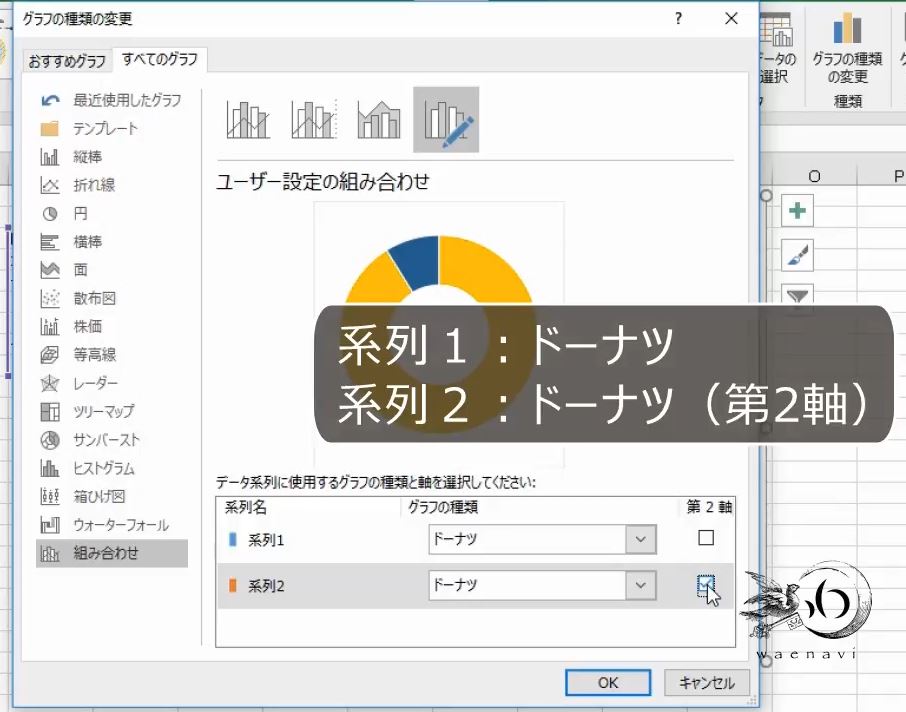906x712 pixels.
Task: Select the ユーザー設定の組み合わせ subtype icon
Action: point(446,118)
